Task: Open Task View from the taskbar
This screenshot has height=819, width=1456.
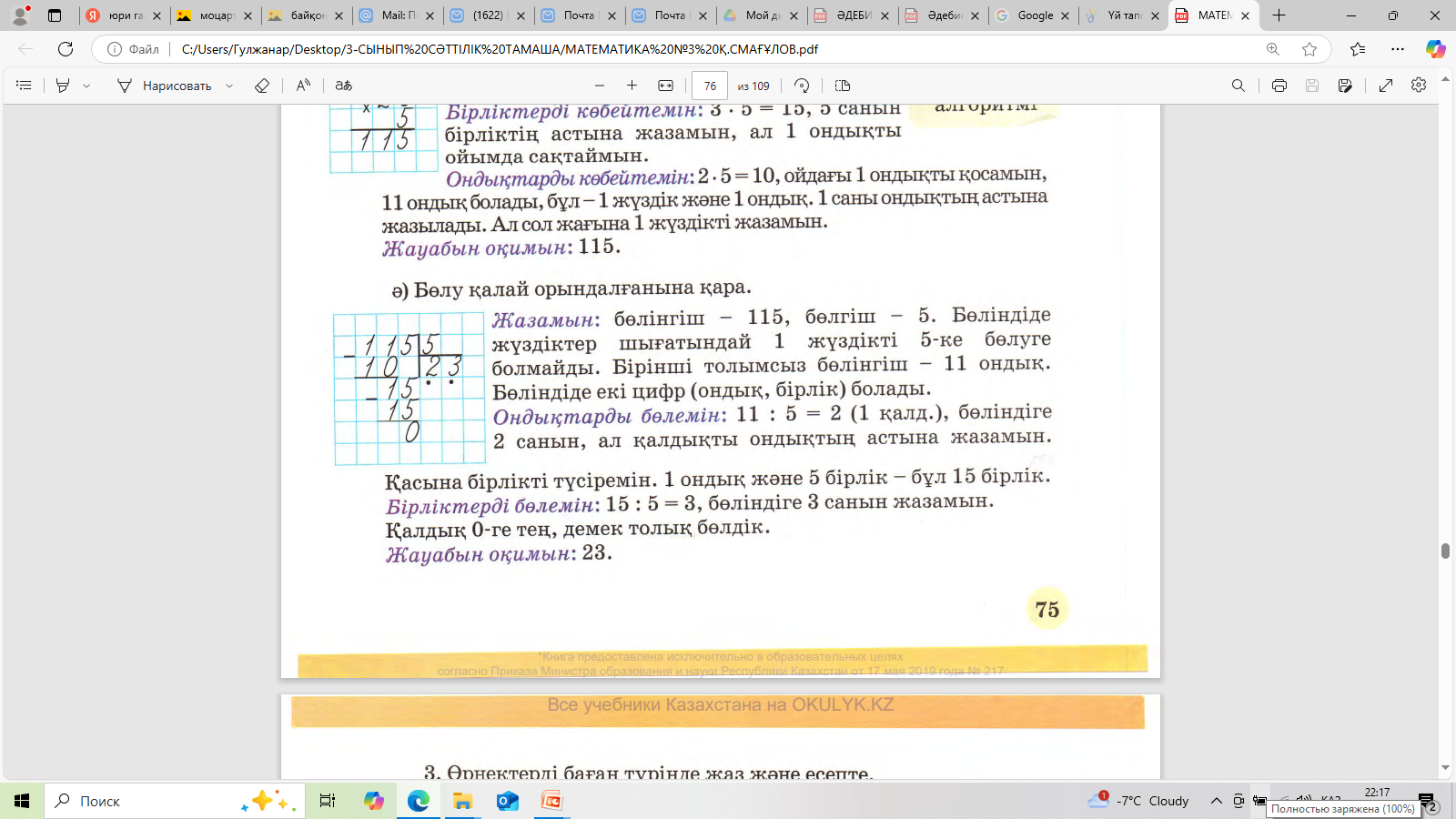Action: point(328,801)
